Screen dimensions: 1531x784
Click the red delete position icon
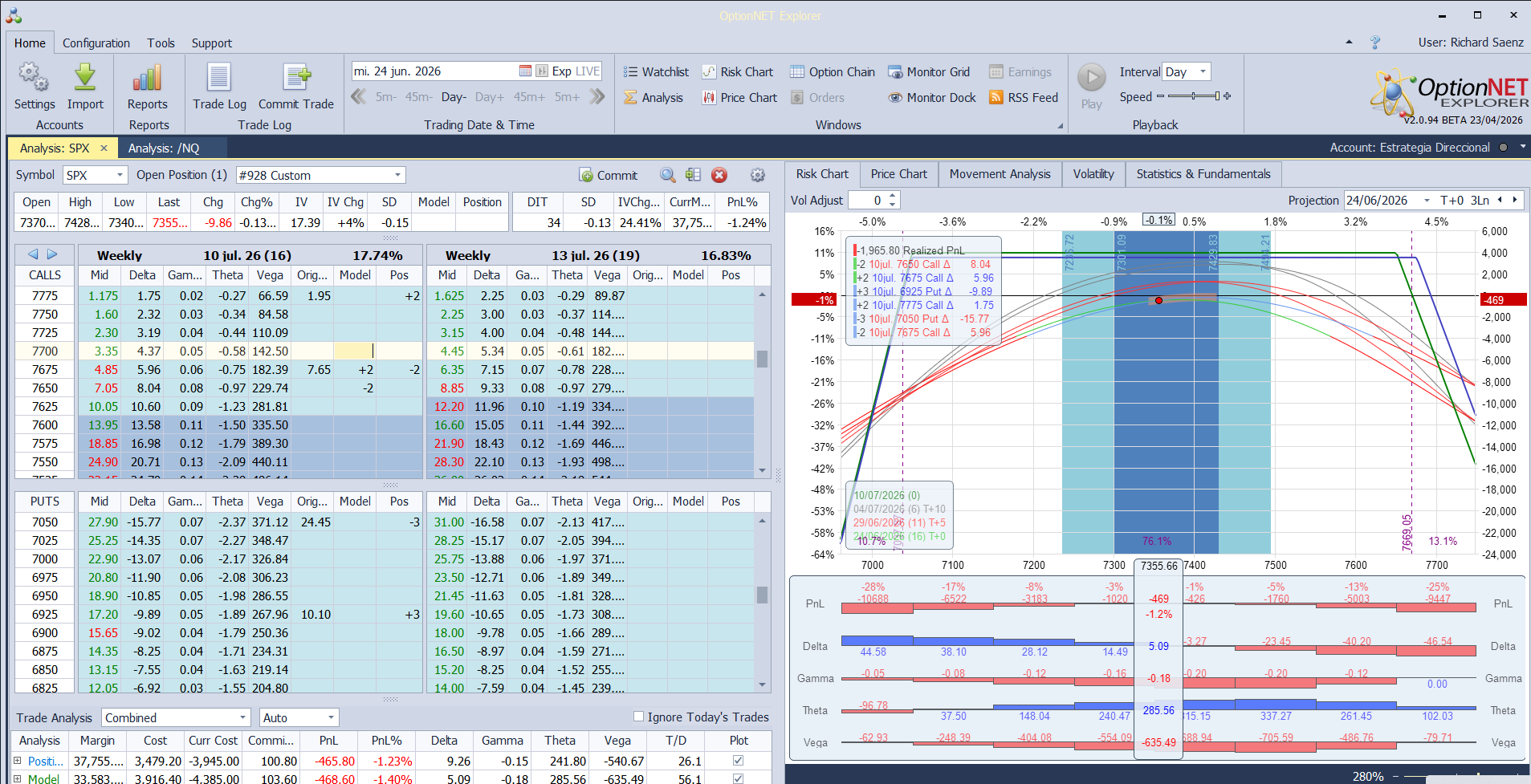[x=719, y=175]
